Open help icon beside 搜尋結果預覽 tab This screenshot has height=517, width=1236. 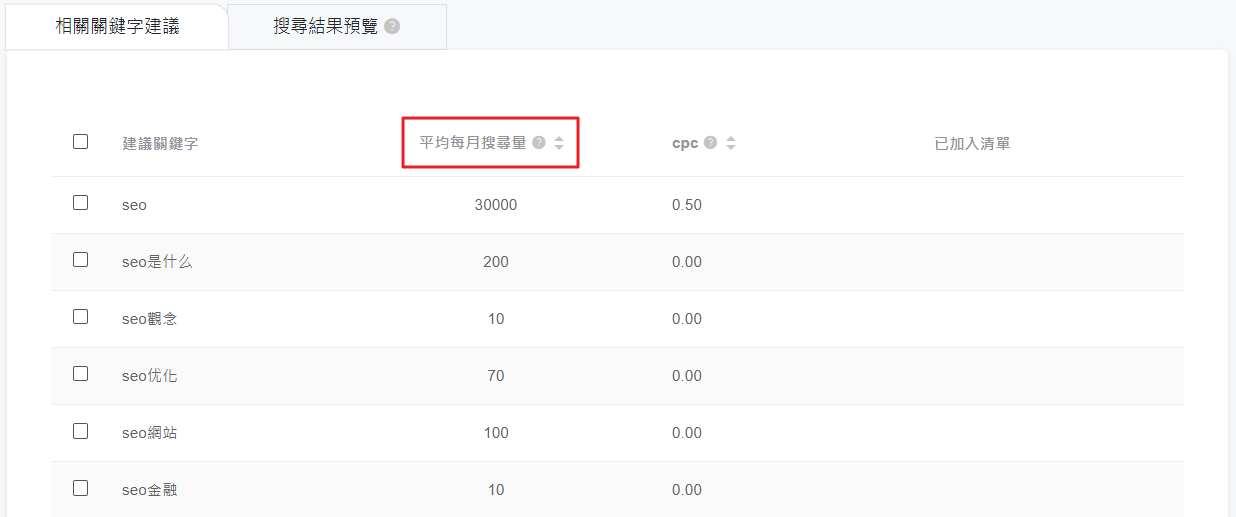coord(392,27)
